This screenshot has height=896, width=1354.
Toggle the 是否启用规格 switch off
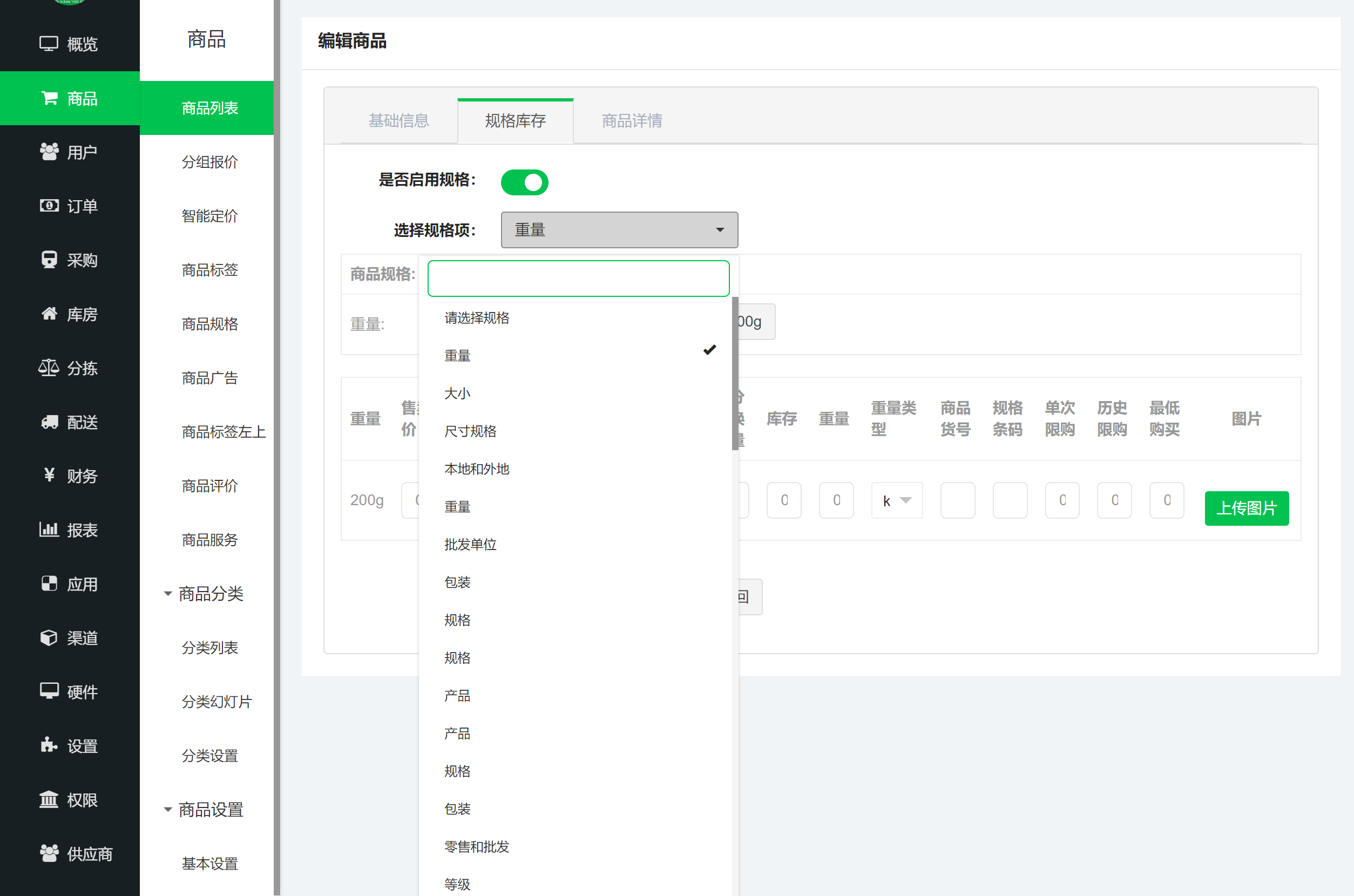[x=524, y=182]
